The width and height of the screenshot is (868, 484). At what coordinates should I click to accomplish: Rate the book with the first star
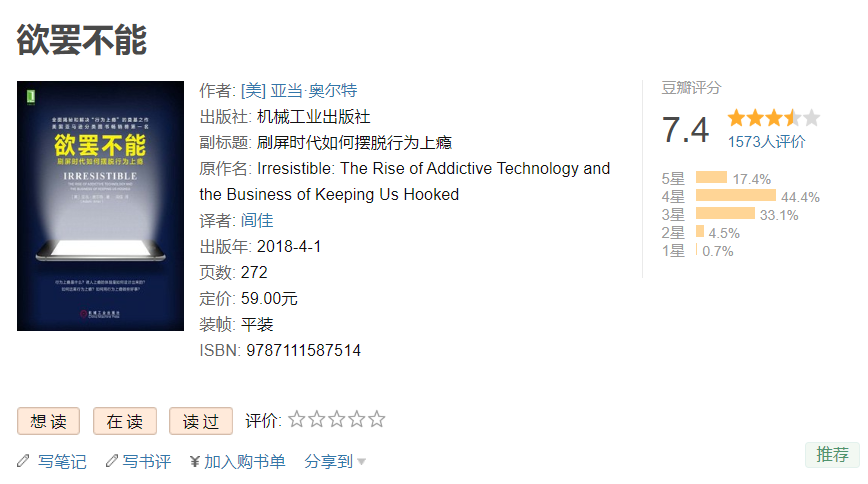(x=297, y=419)
